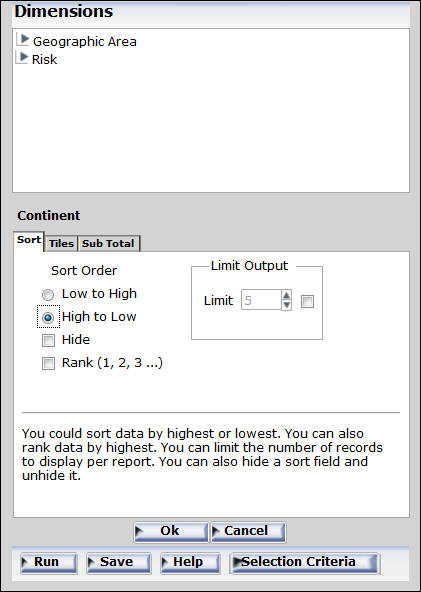Tick the Limit Output enable checkbox
This screenshot has width=421, height=592.
[307, 301]
